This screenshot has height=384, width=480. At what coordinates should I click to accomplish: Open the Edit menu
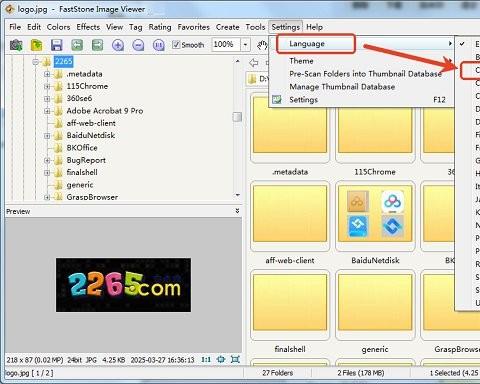coord(34,27)
